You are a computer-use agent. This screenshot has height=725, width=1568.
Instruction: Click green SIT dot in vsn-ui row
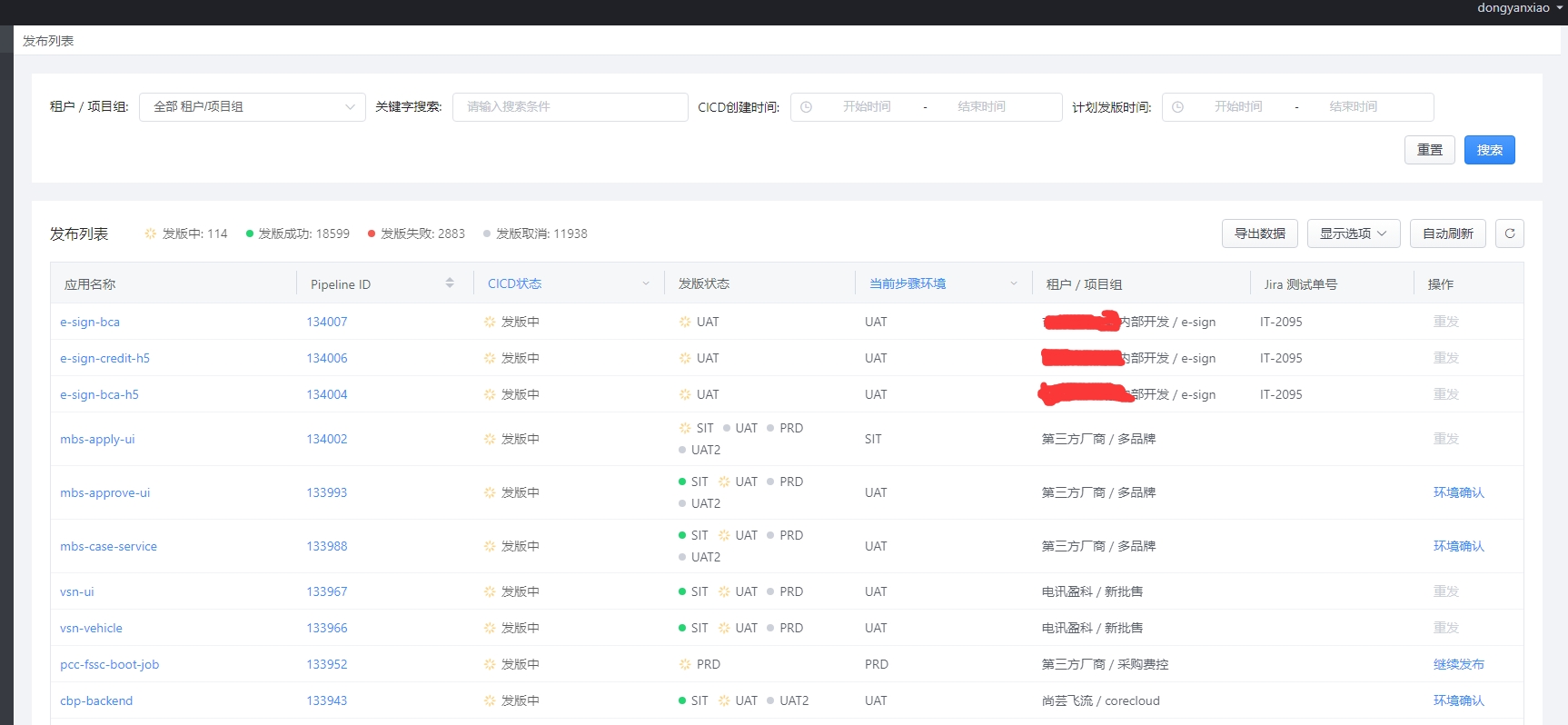[682, 591]
